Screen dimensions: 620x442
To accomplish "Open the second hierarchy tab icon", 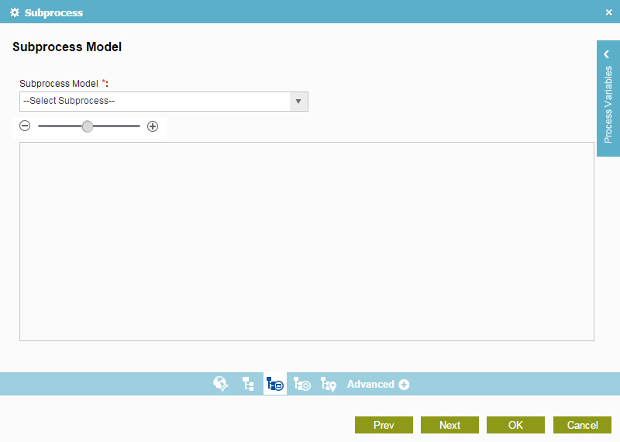I will (248, 384).
